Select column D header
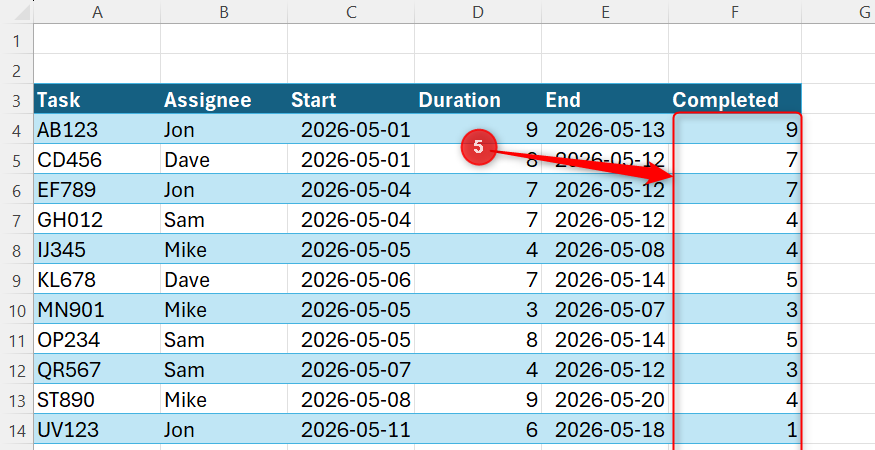The width and height of the screenshot is (875, 450). pyautogui.click(x=478, y=12)
